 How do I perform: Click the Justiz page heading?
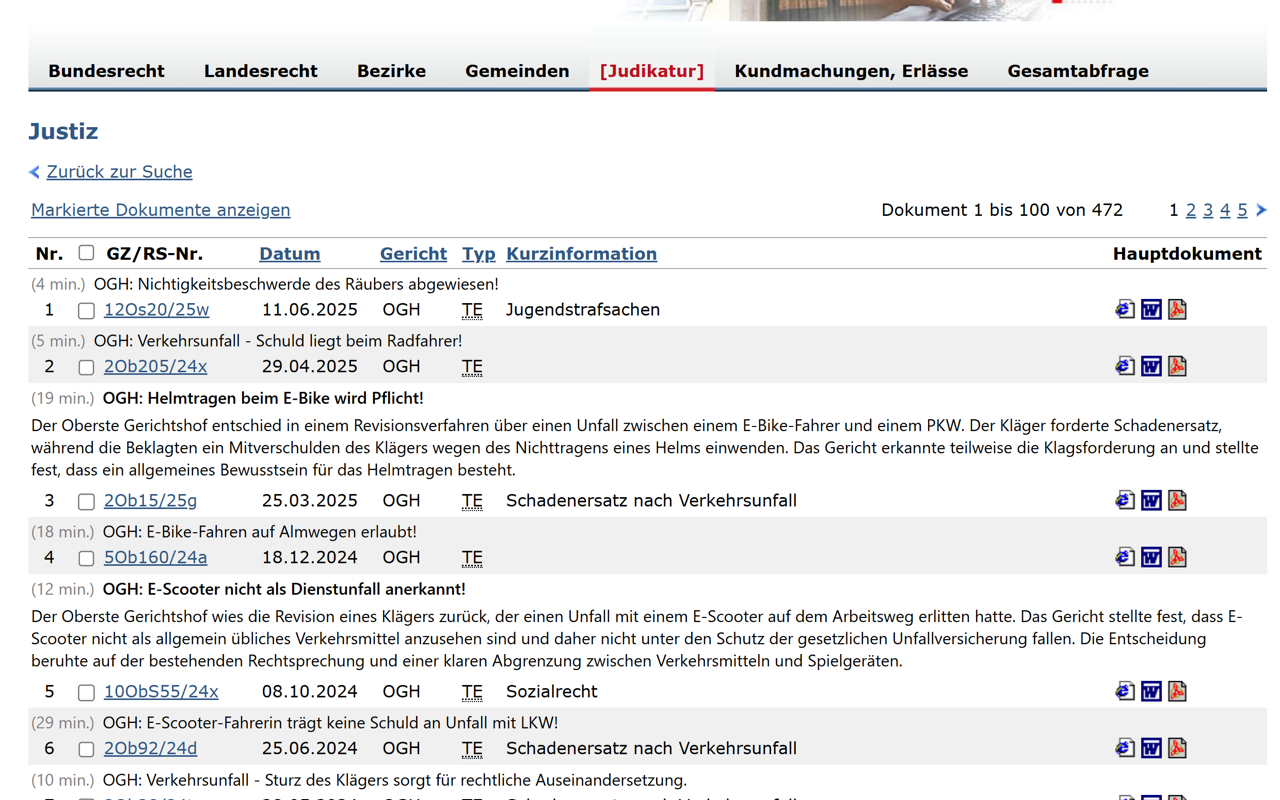coord(63,132)
